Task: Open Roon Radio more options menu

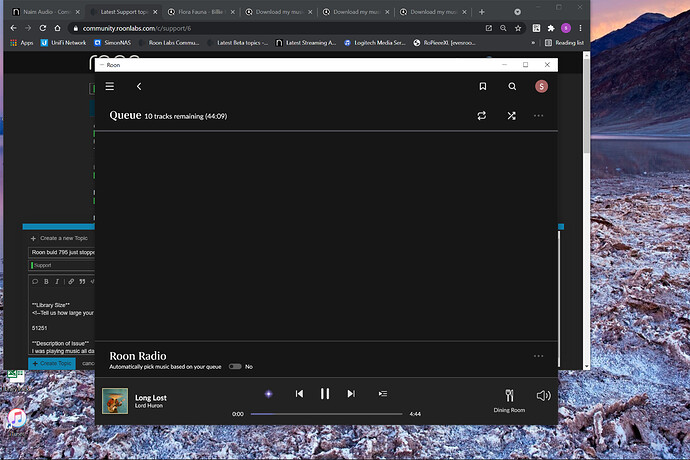Action: coord(538,356)
